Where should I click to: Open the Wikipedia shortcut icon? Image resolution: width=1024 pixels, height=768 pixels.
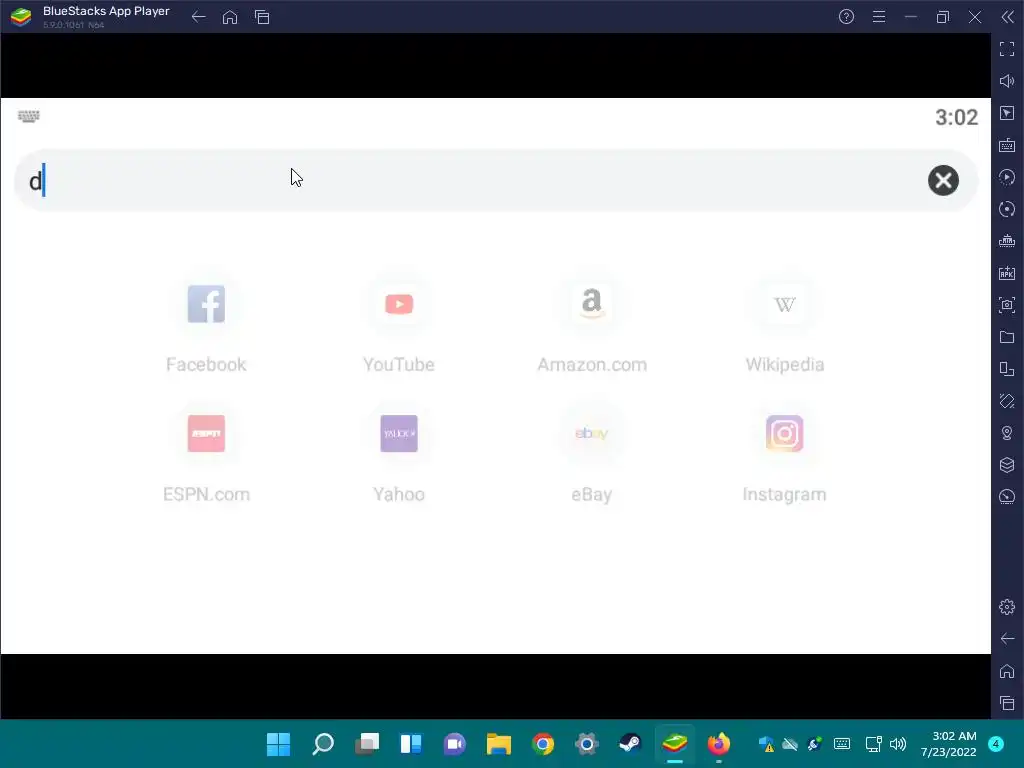784,304
